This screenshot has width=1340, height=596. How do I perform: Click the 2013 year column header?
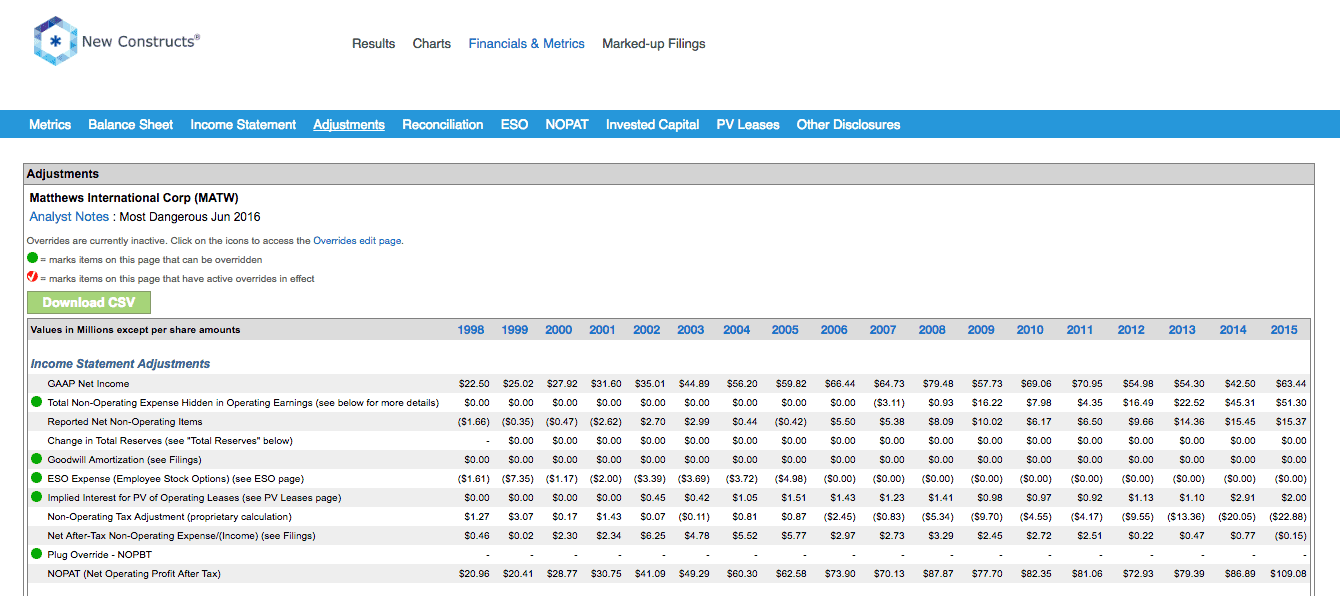[x=1182, y=330]
